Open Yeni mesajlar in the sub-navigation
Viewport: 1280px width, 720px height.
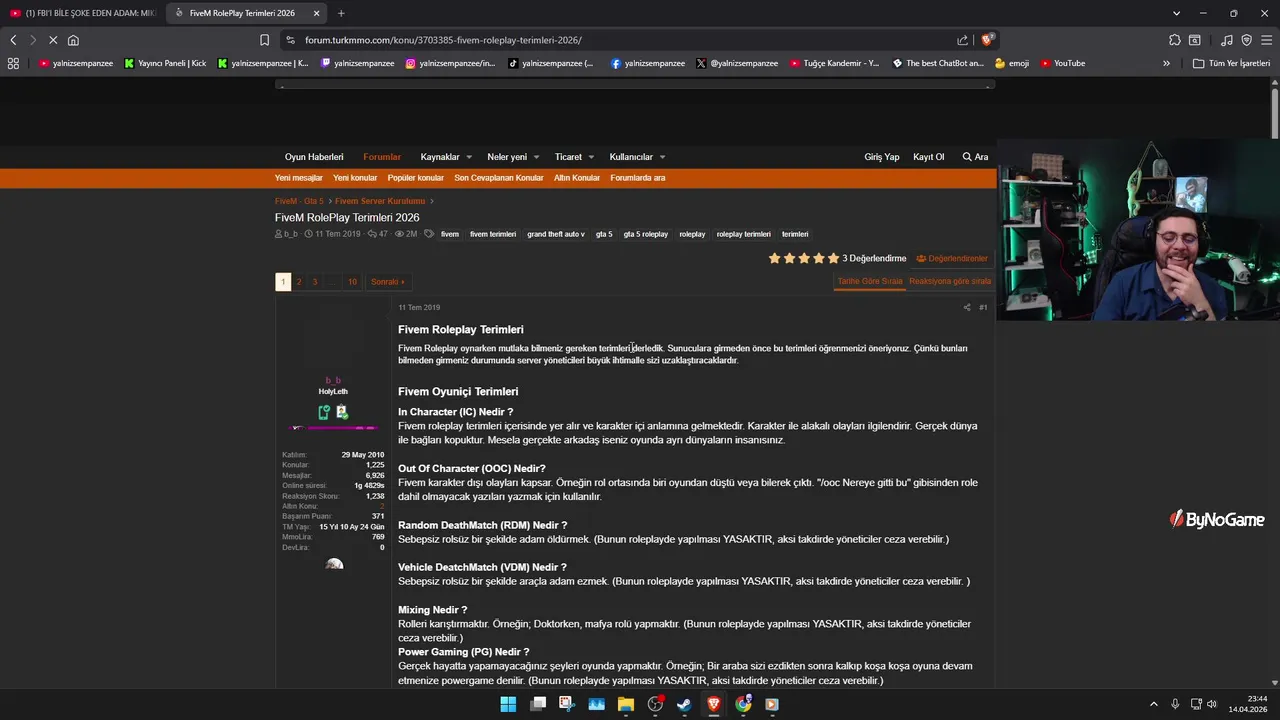tap(299, 178)
